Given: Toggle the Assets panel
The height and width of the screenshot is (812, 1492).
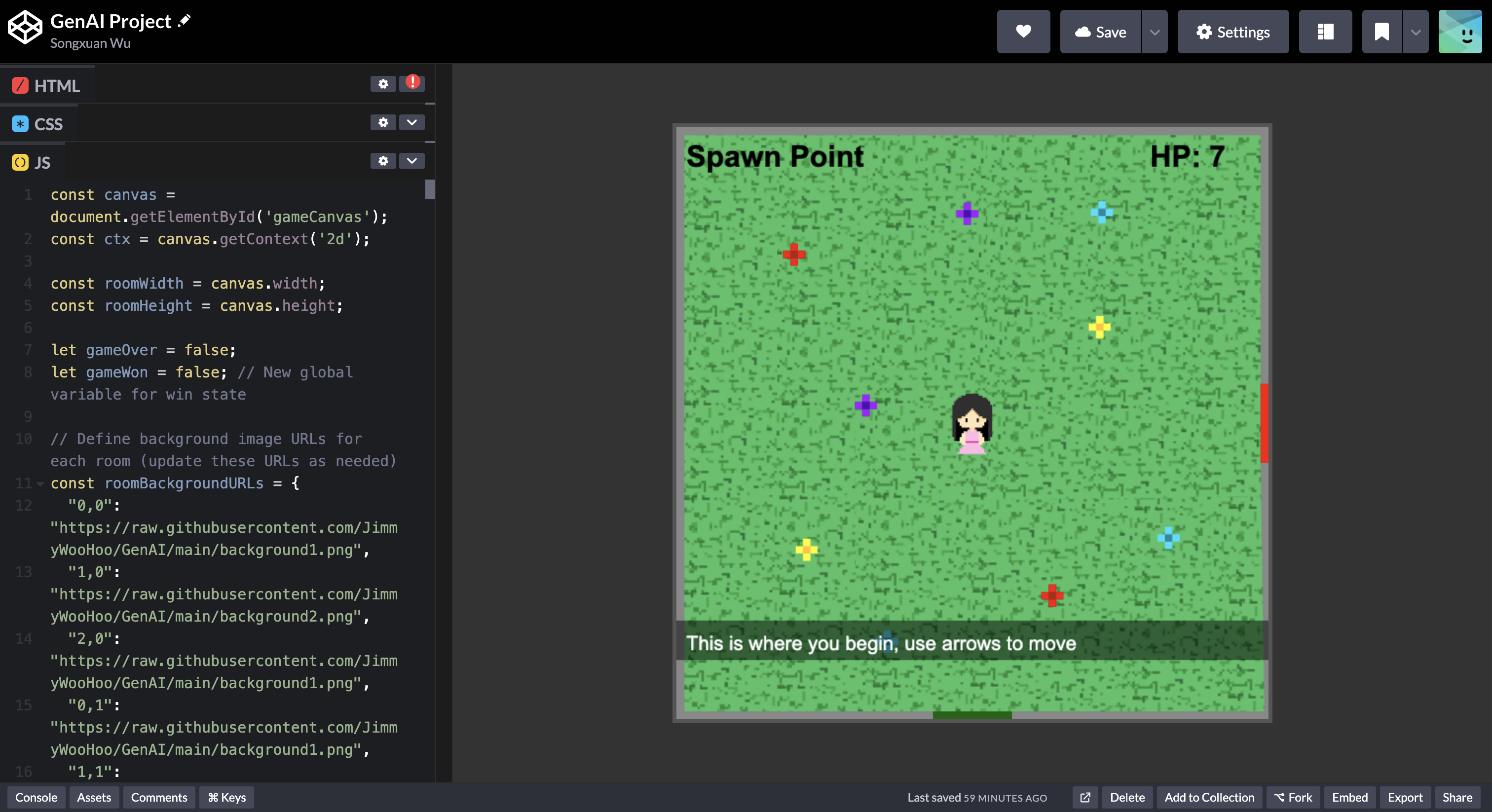Looking at the screenshot, I should coord(94,798).
